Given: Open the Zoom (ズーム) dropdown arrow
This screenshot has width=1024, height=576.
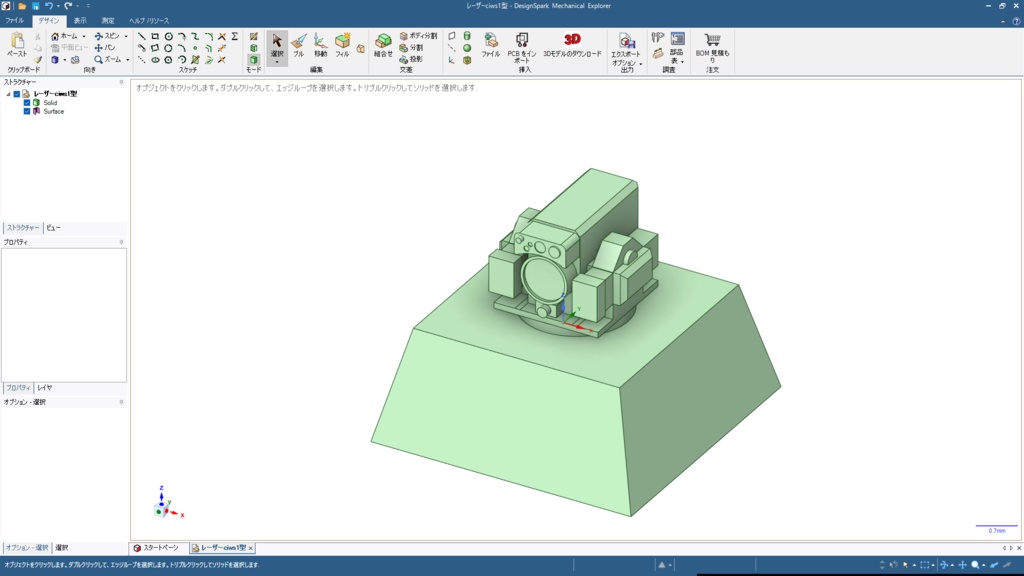Looking at the screenshot, I should pos(127,60).
